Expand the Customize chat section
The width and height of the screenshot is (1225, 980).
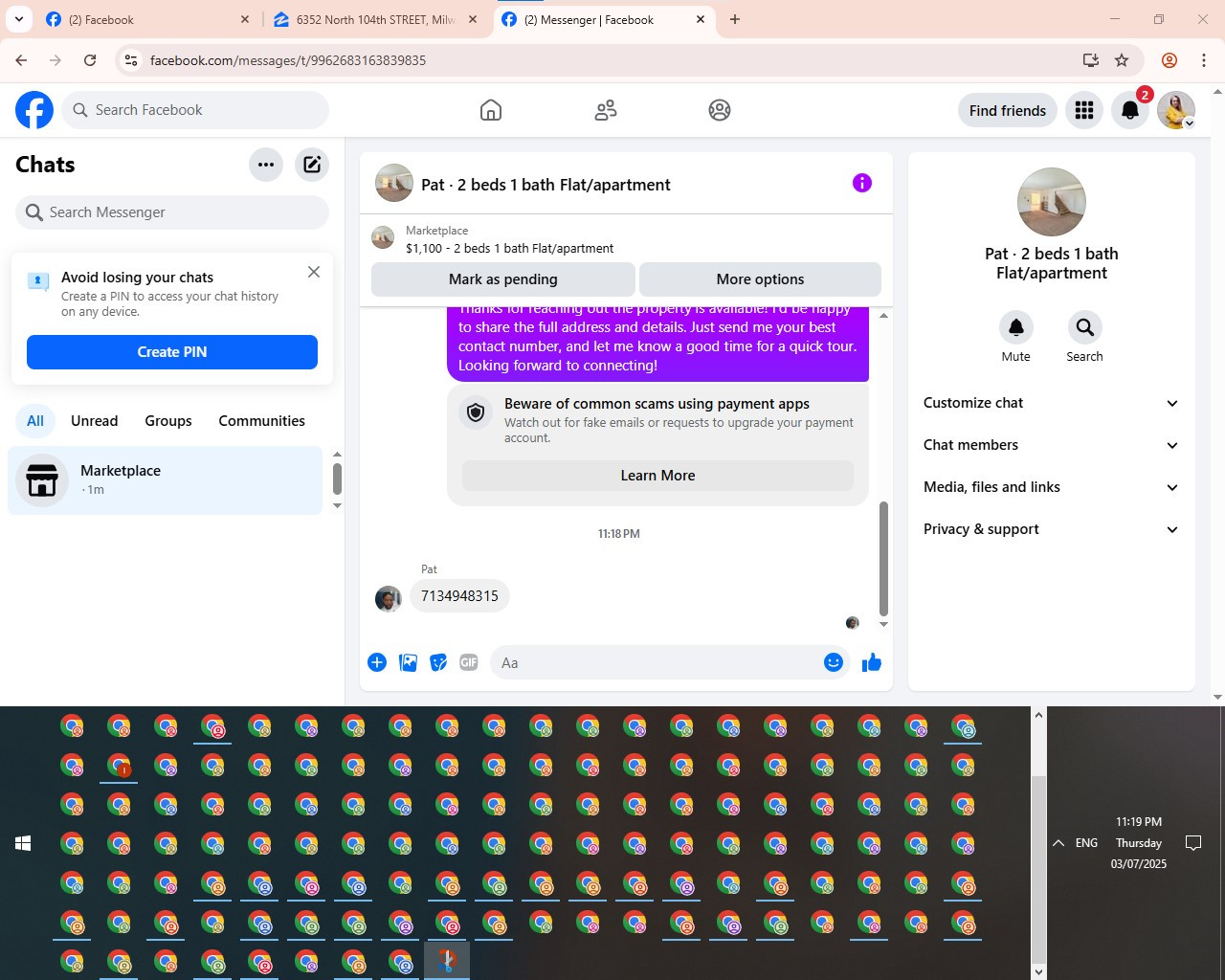coord(1051,403)
